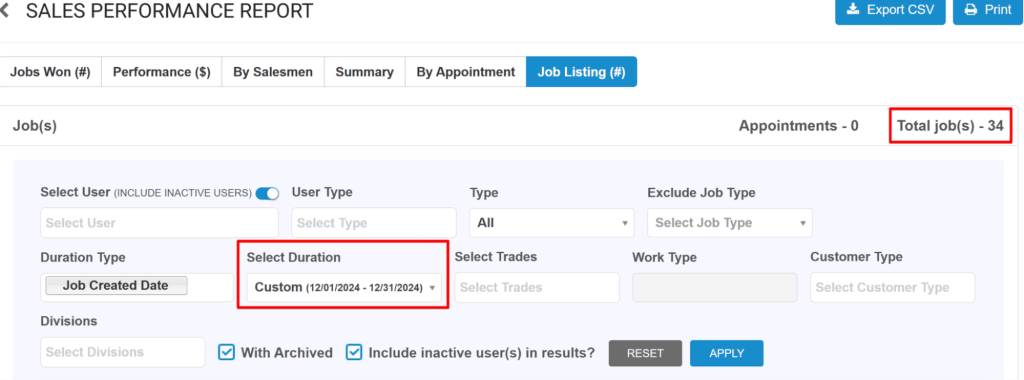Toggle the Include Inactive Users switch
Viewport: 1024px width, 380px height.
[267, 193]
